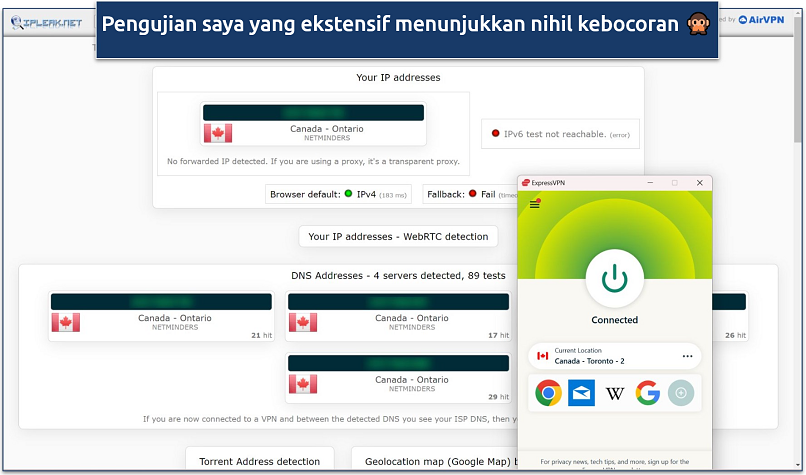Image resolution: width=806 pixels, height=475 pixels.
Task: Launch the Chrome shortcut in ExpressVPN
Action: (547, 393)
